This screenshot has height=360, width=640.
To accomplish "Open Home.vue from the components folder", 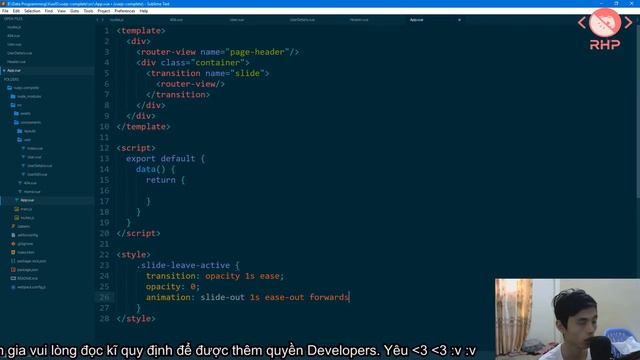I will (x=32, y=191).
